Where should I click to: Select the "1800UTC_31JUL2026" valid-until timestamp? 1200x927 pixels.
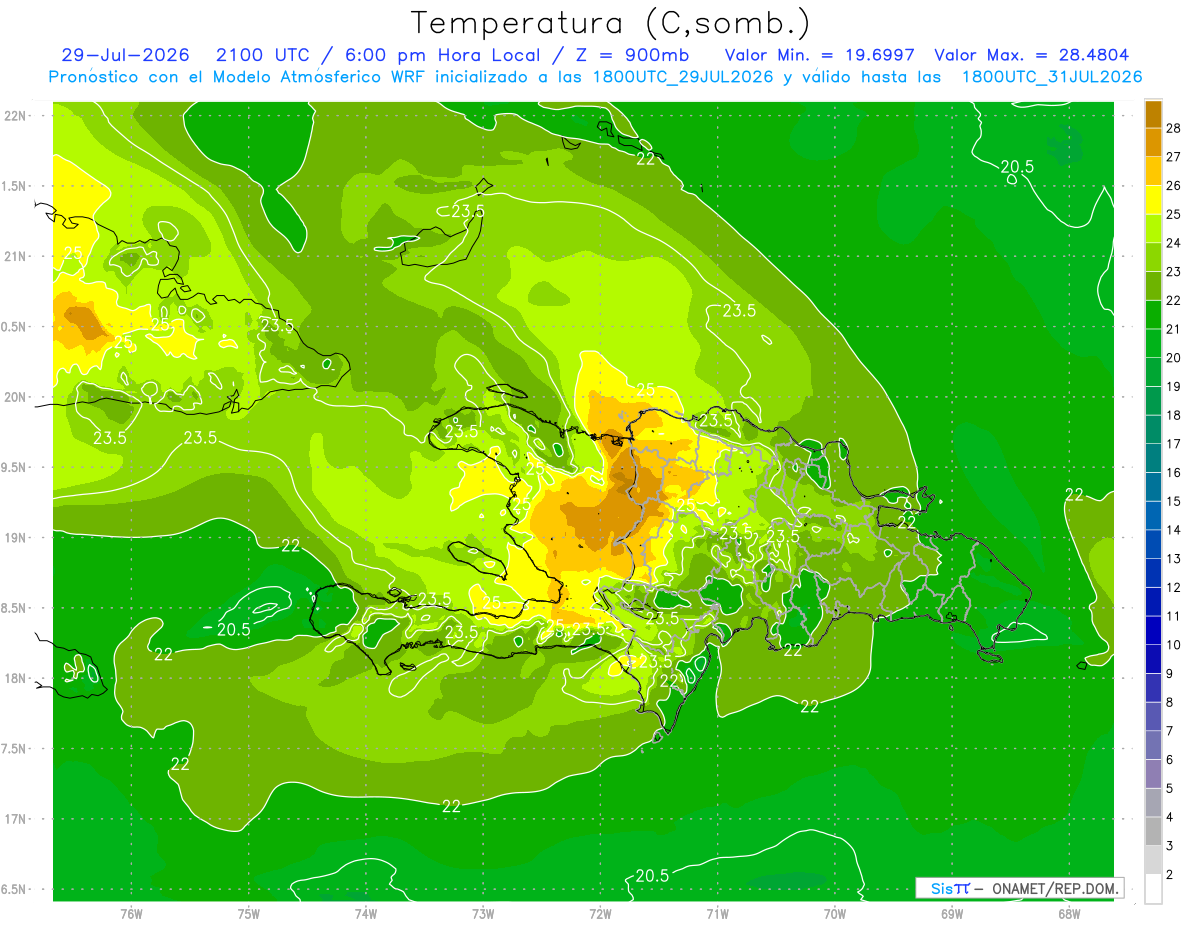(1052, 77)
